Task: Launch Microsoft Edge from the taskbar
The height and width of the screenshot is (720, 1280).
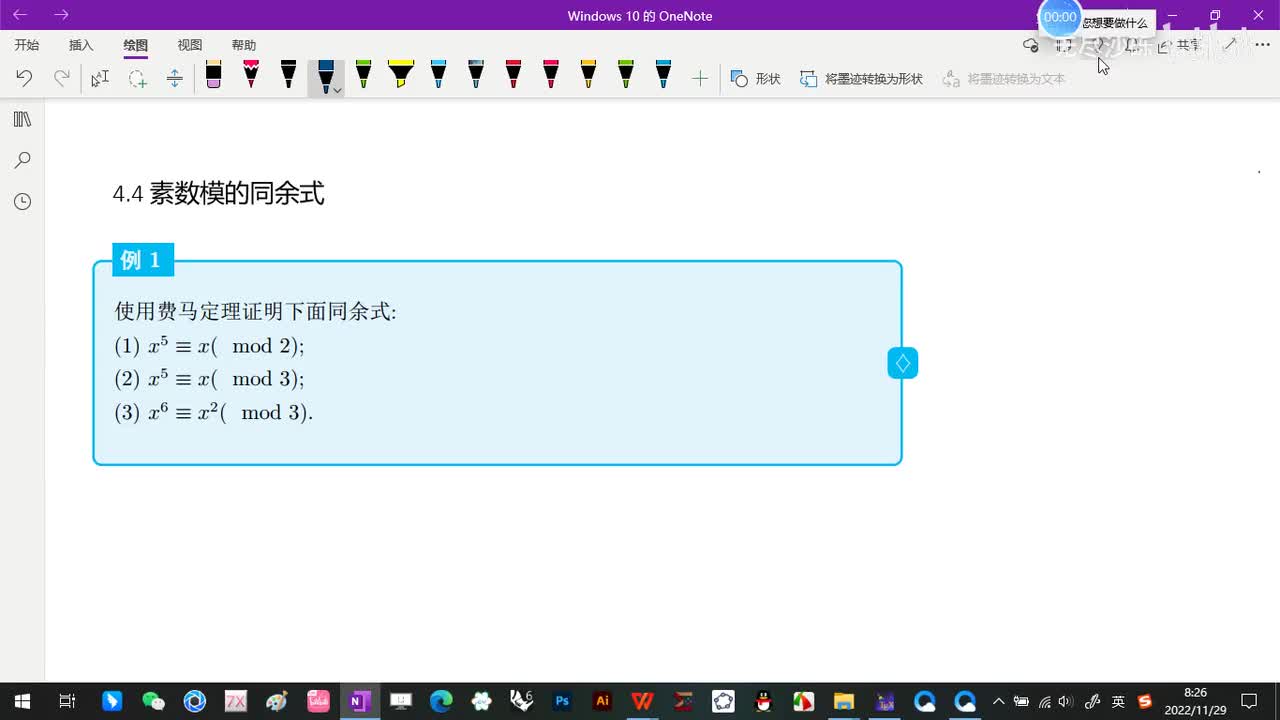Action: 441,701
